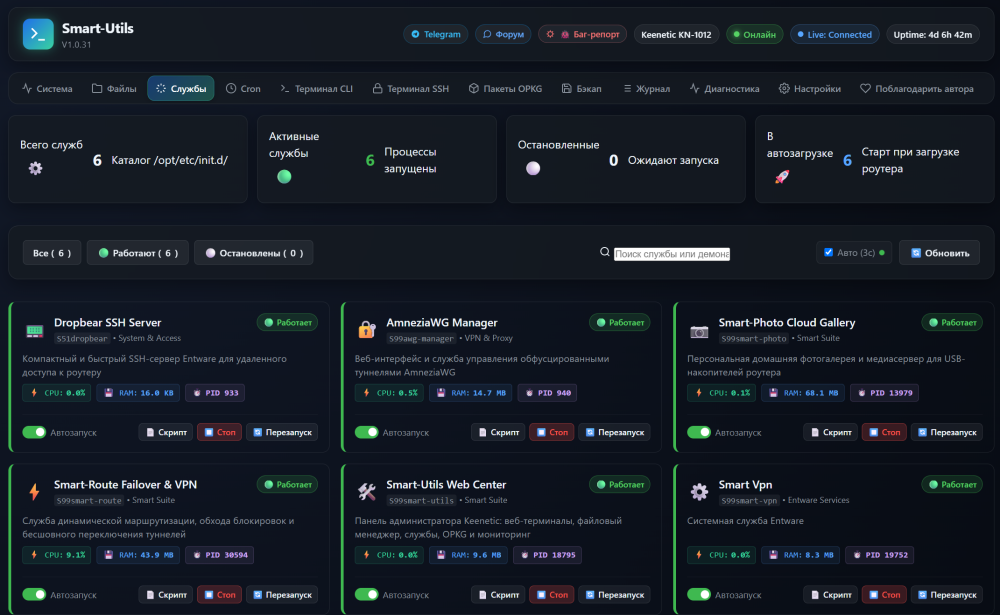Stop the AmneziaWG Manager service

pyautogui.click(x=552, y=432)
